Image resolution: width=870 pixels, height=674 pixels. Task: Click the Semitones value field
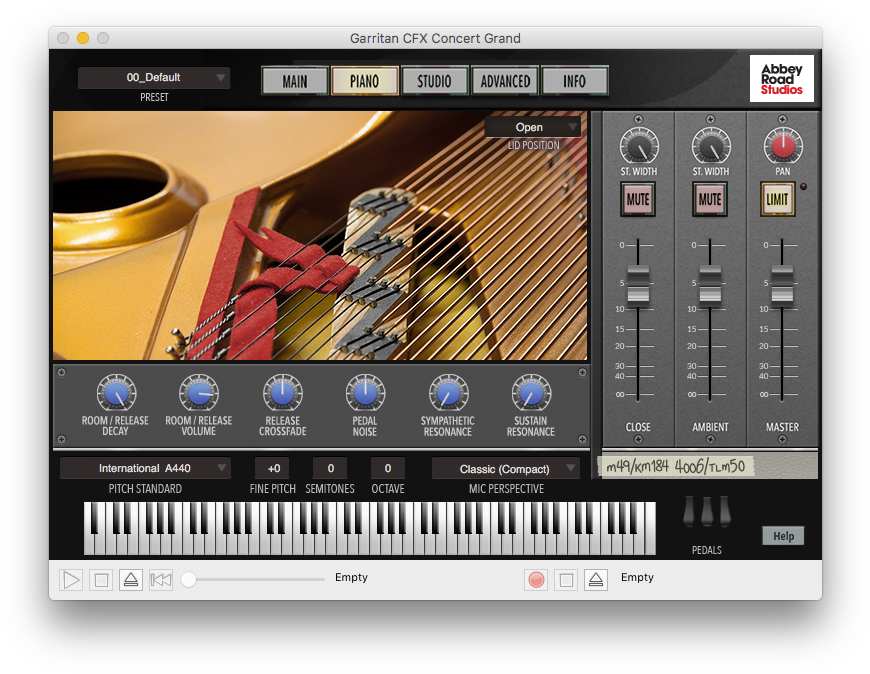tap(331, 468)
